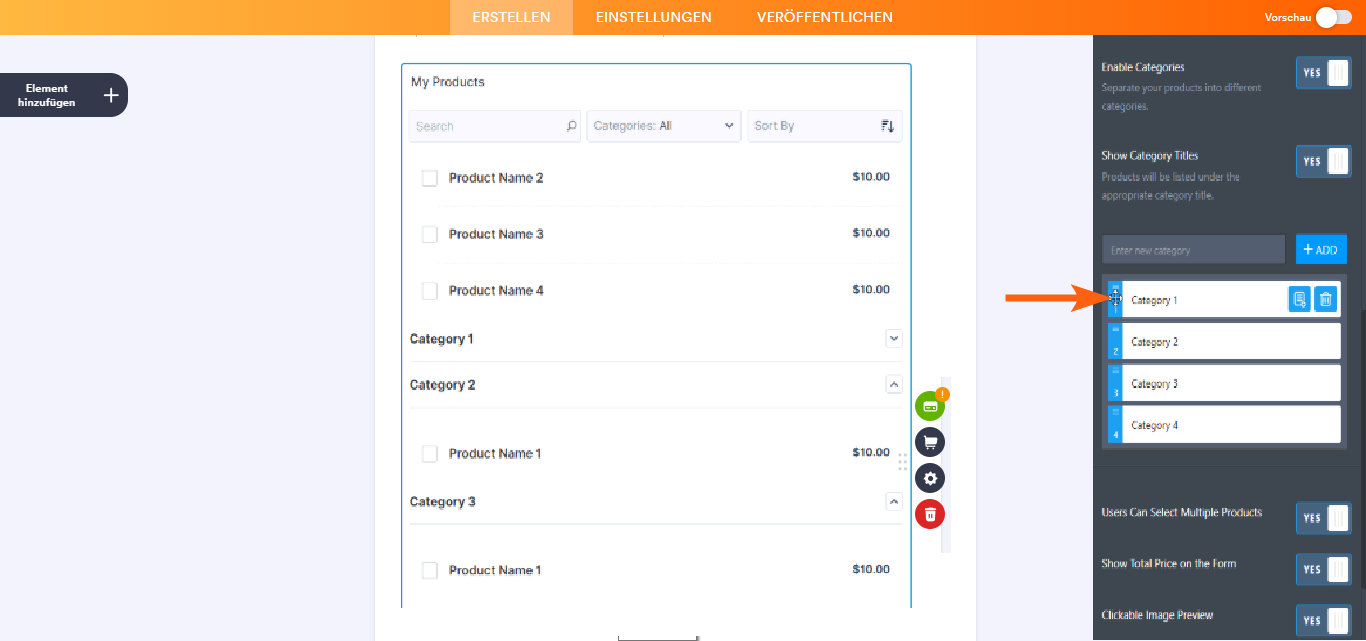Image resolution: width=1366 pixels, height=641 pixels.
Task: Expand the Category 1 section in the form
Action: pos(894,338)
